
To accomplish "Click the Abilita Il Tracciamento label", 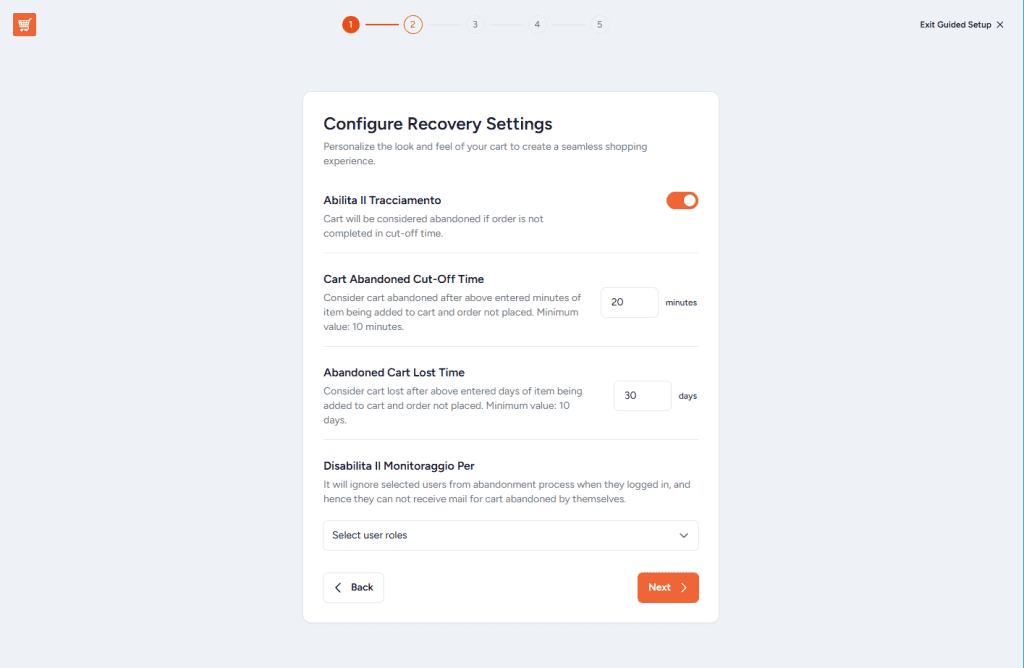I will [382, 200].
